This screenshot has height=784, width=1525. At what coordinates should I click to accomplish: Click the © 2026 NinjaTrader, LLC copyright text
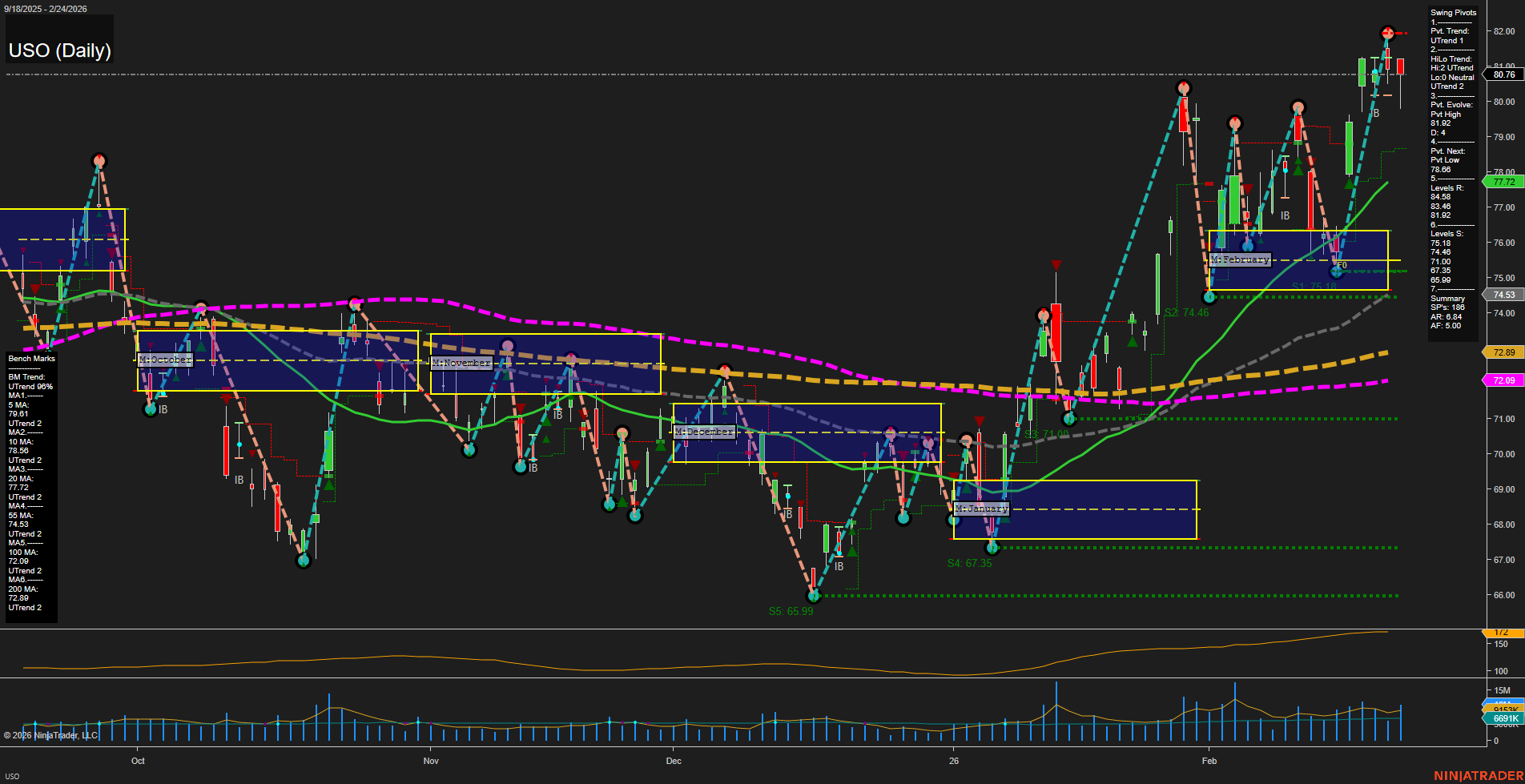tap(50, 734)
